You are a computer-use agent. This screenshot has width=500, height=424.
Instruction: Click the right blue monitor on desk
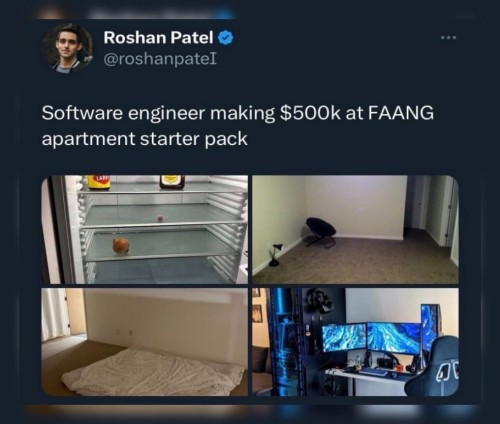click(394, 338)
